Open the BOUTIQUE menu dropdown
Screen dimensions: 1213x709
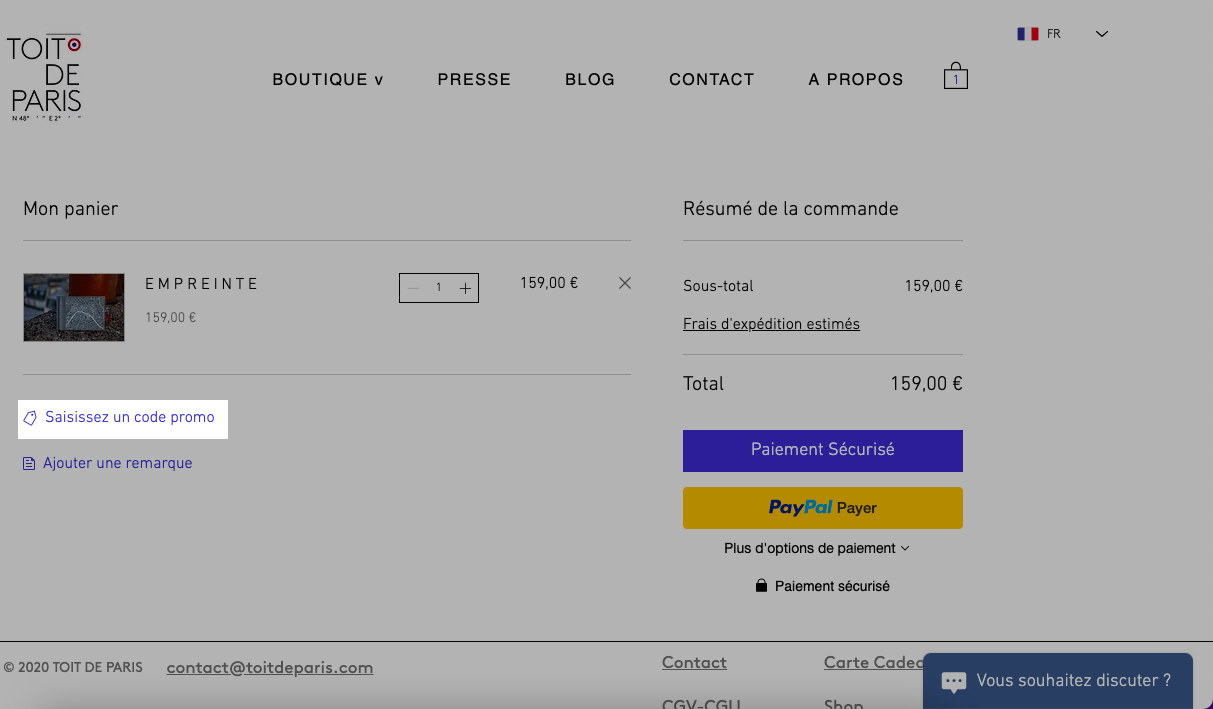point(328,80)
